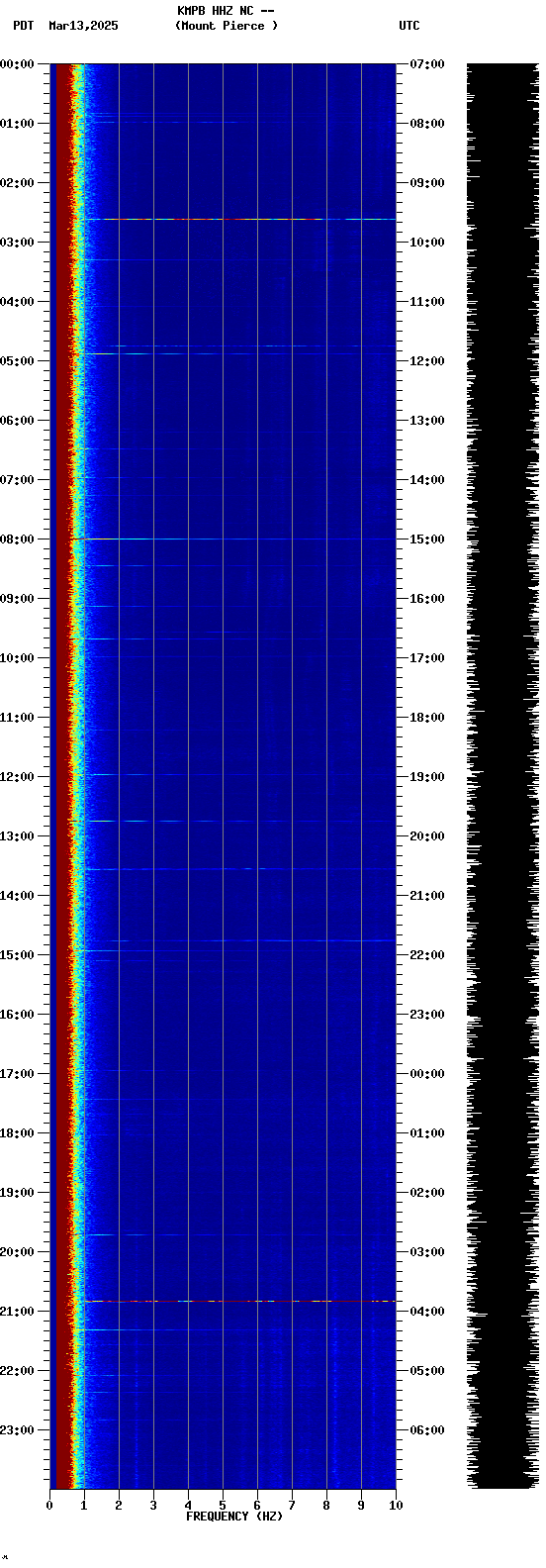Click the PDT time label '12:00'
Viewport: 546px width, 1568px height.
coord(17,777)
